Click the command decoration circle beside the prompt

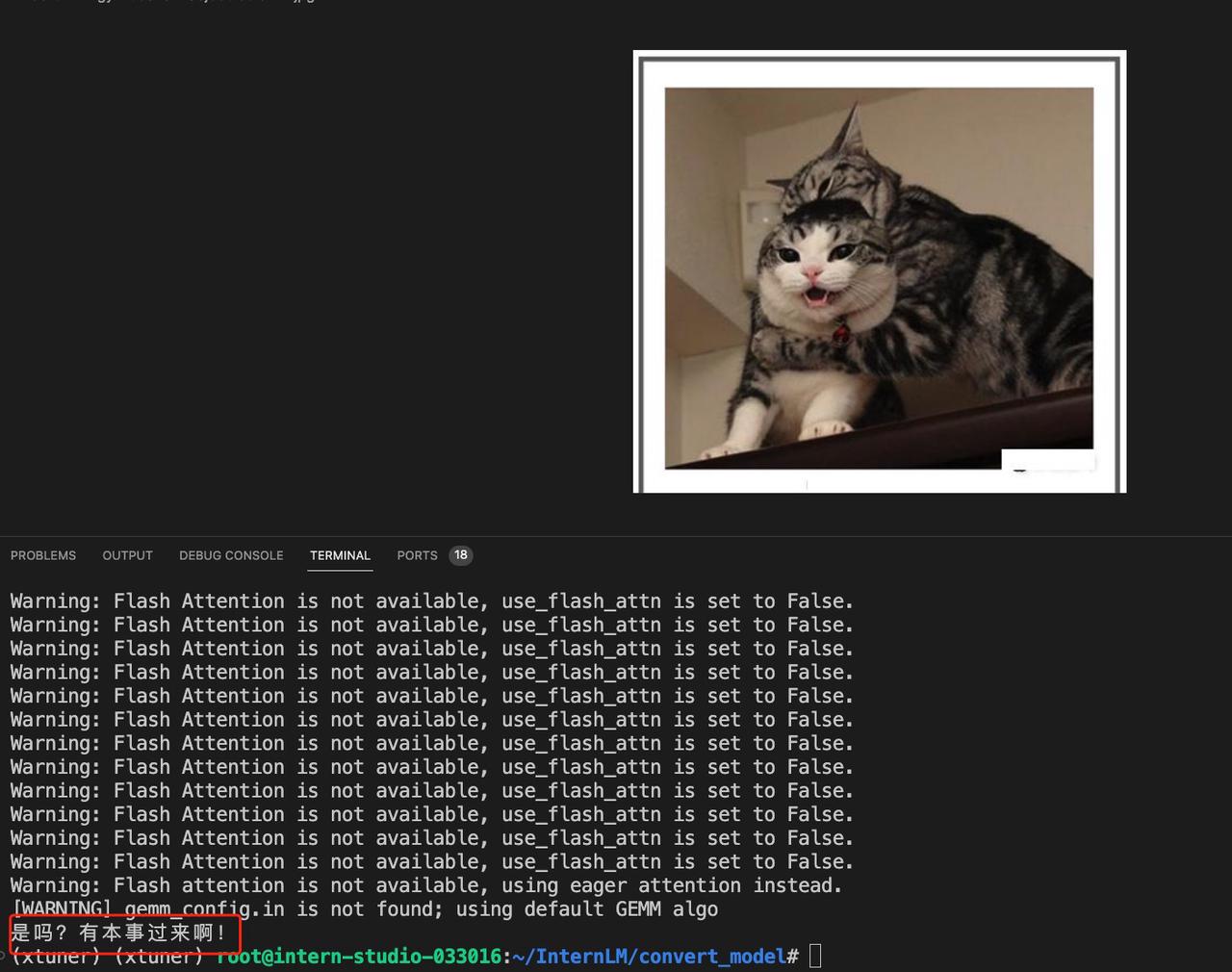click(x=3, y=957)
